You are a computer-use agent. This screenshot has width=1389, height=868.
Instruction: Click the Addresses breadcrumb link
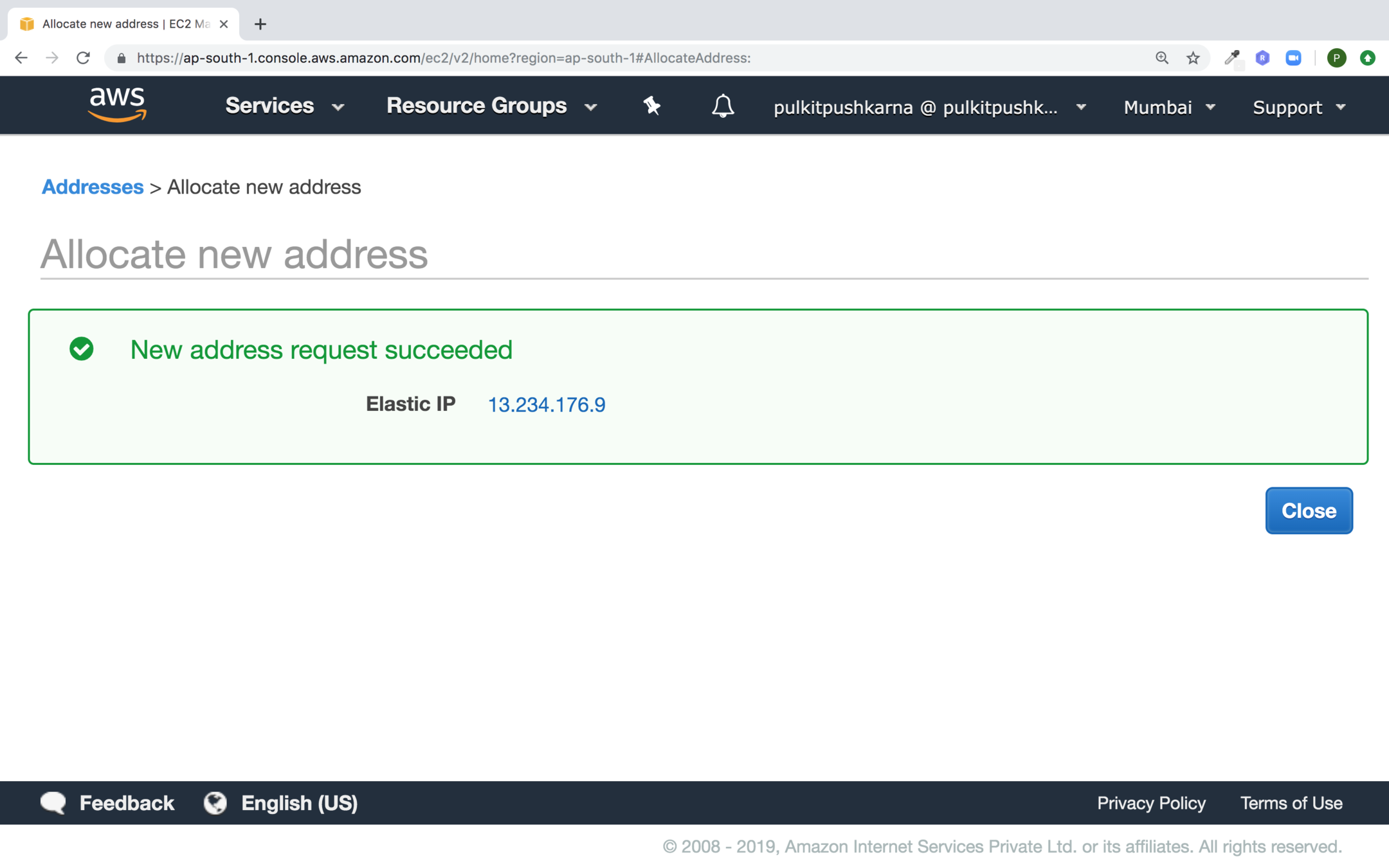tap(93, 187)
